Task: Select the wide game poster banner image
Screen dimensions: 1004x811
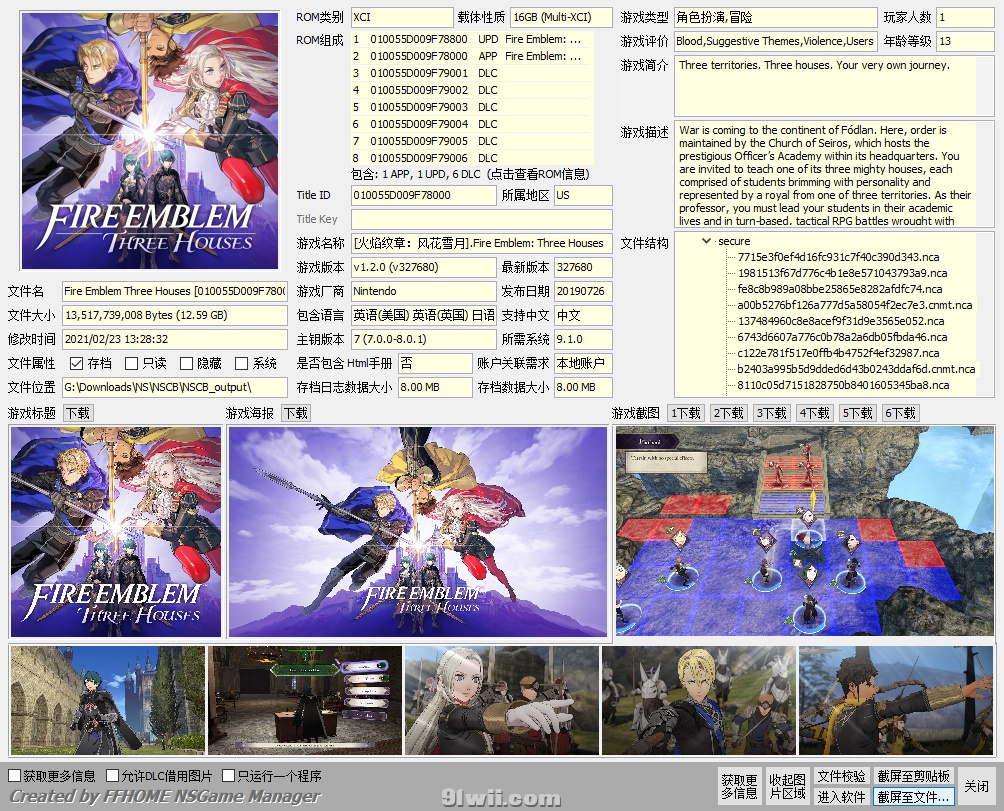Action: point(418,532)
